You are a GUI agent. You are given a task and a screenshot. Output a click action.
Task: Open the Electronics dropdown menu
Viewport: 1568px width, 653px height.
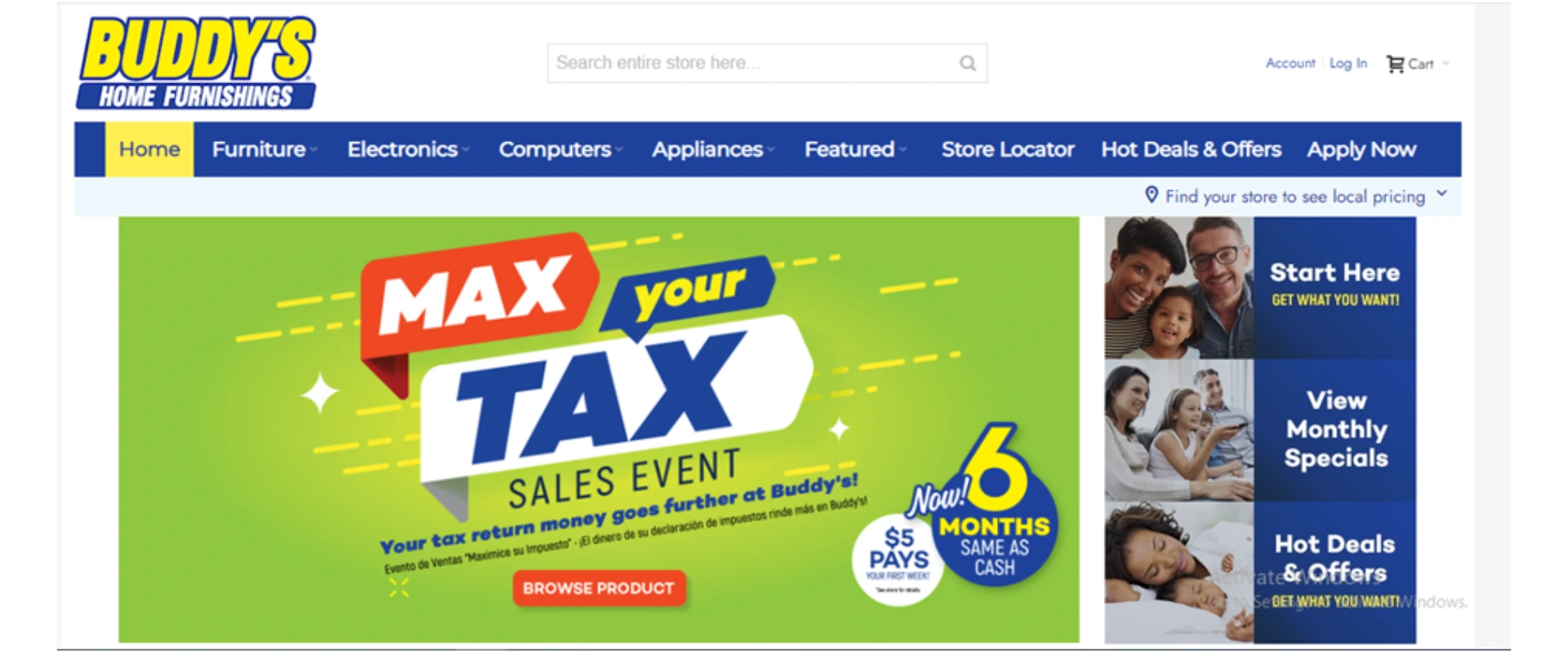click(408, 149)
